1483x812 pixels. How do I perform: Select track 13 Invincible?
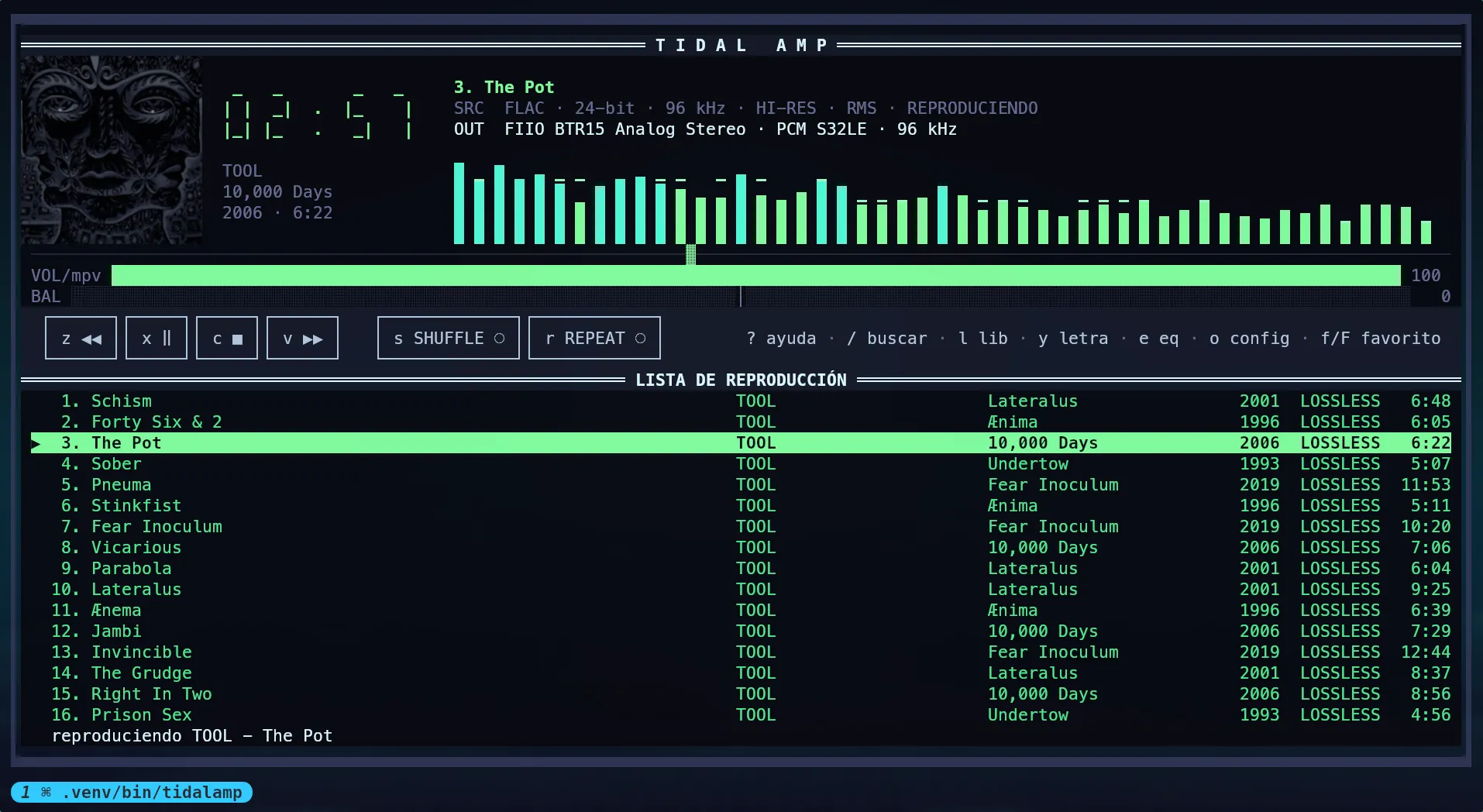click(x=741, y=652)
